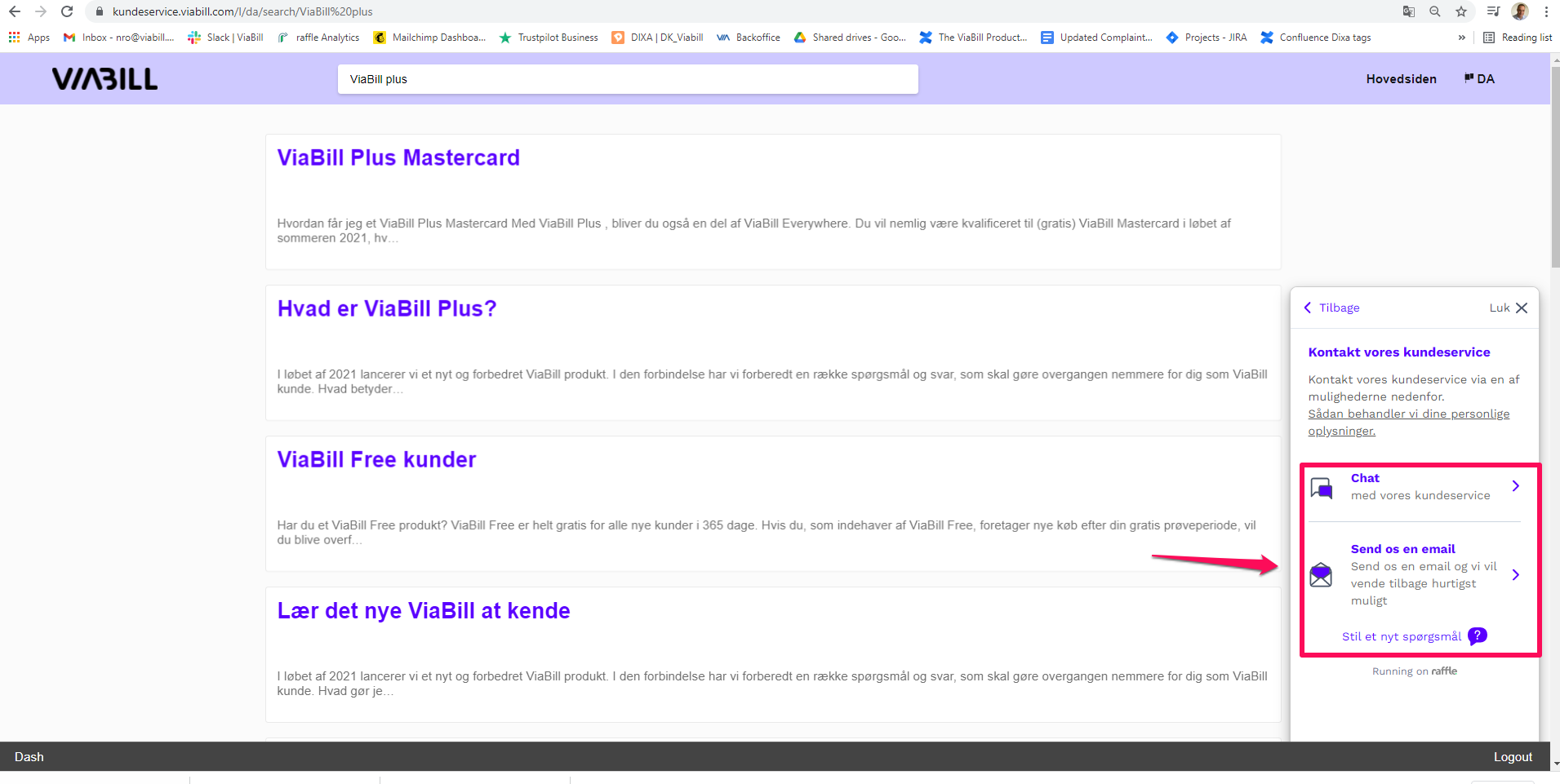Open the Apps bookmark
The width and height of the screenshot is (1560, 784).
pyautogui.click(x=29, y=38)
